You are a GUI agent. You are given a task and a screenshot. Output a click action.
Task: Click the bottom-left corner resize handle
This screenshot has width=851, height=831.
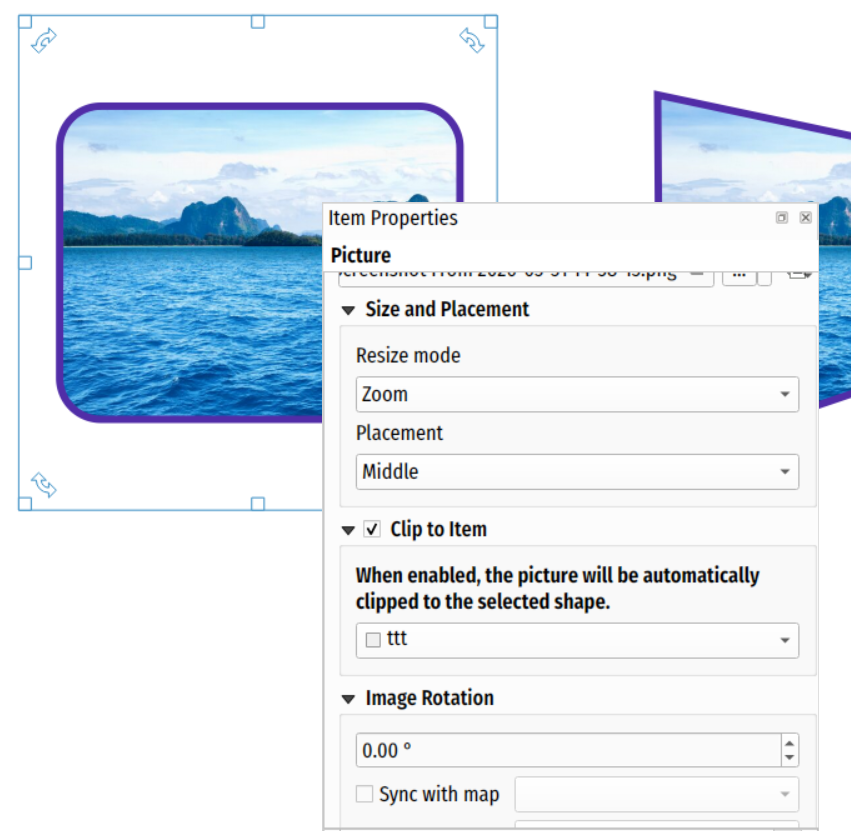25,504
